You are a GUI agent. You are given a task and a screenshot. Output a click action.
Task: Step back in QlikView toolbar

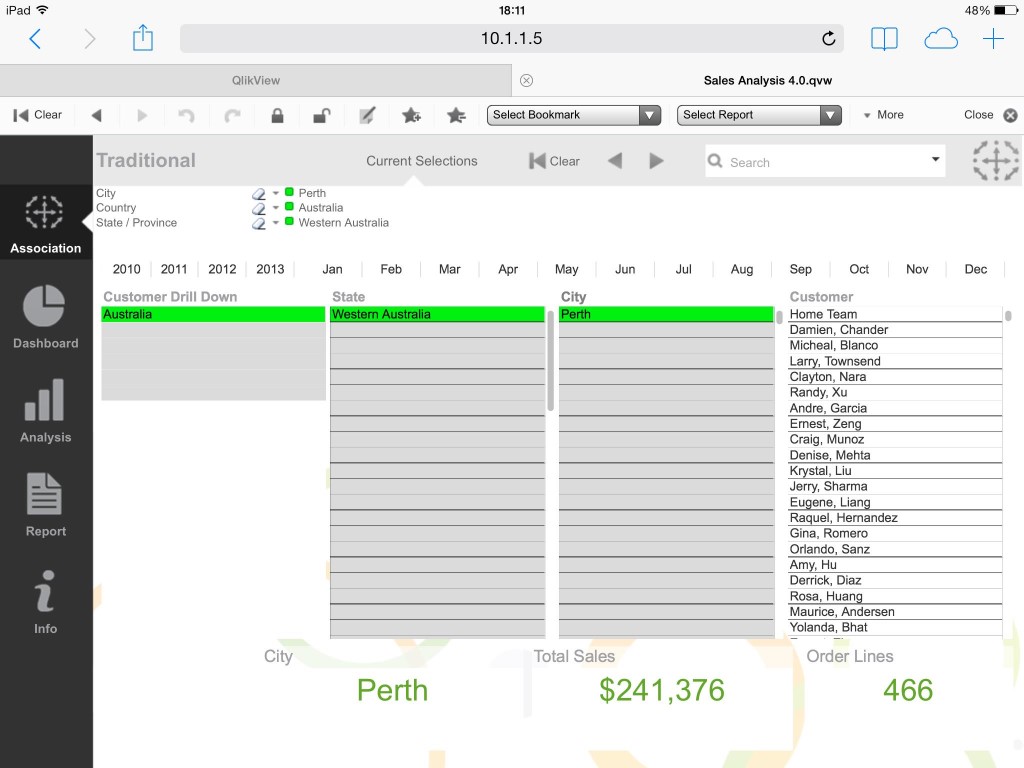pos(97,116)
